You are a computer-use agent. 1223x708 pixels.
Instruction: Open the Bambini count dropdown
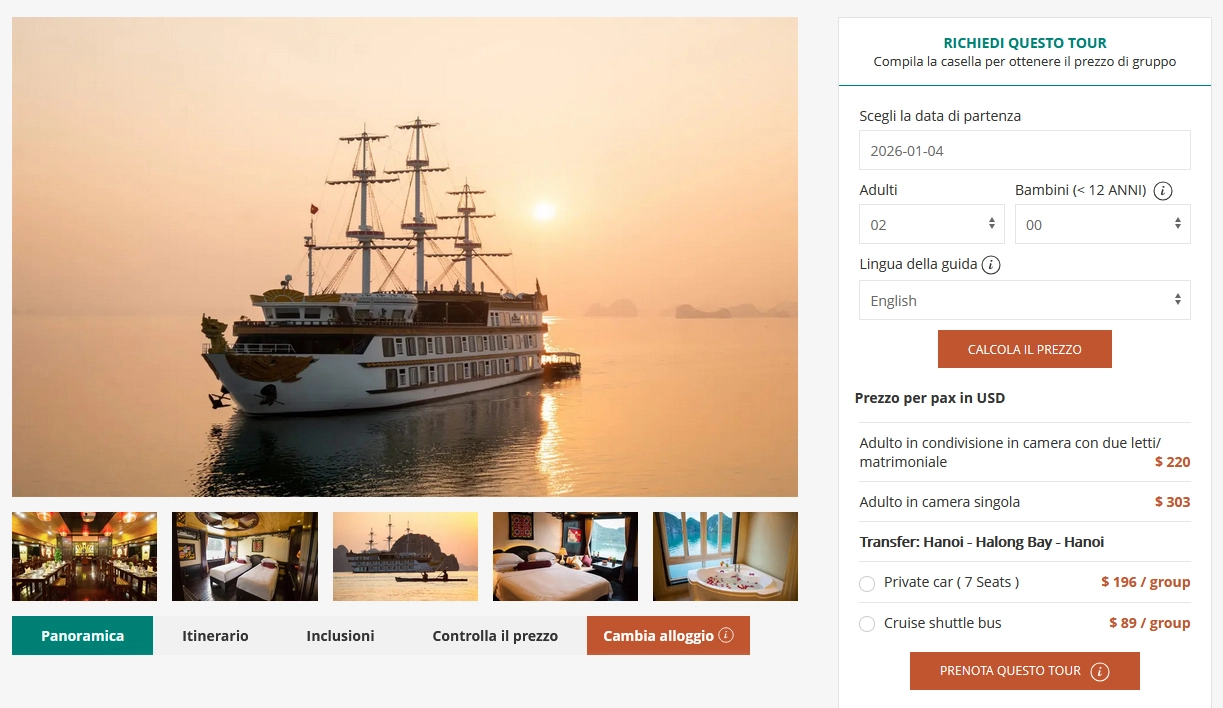[x=1103, y=224]
